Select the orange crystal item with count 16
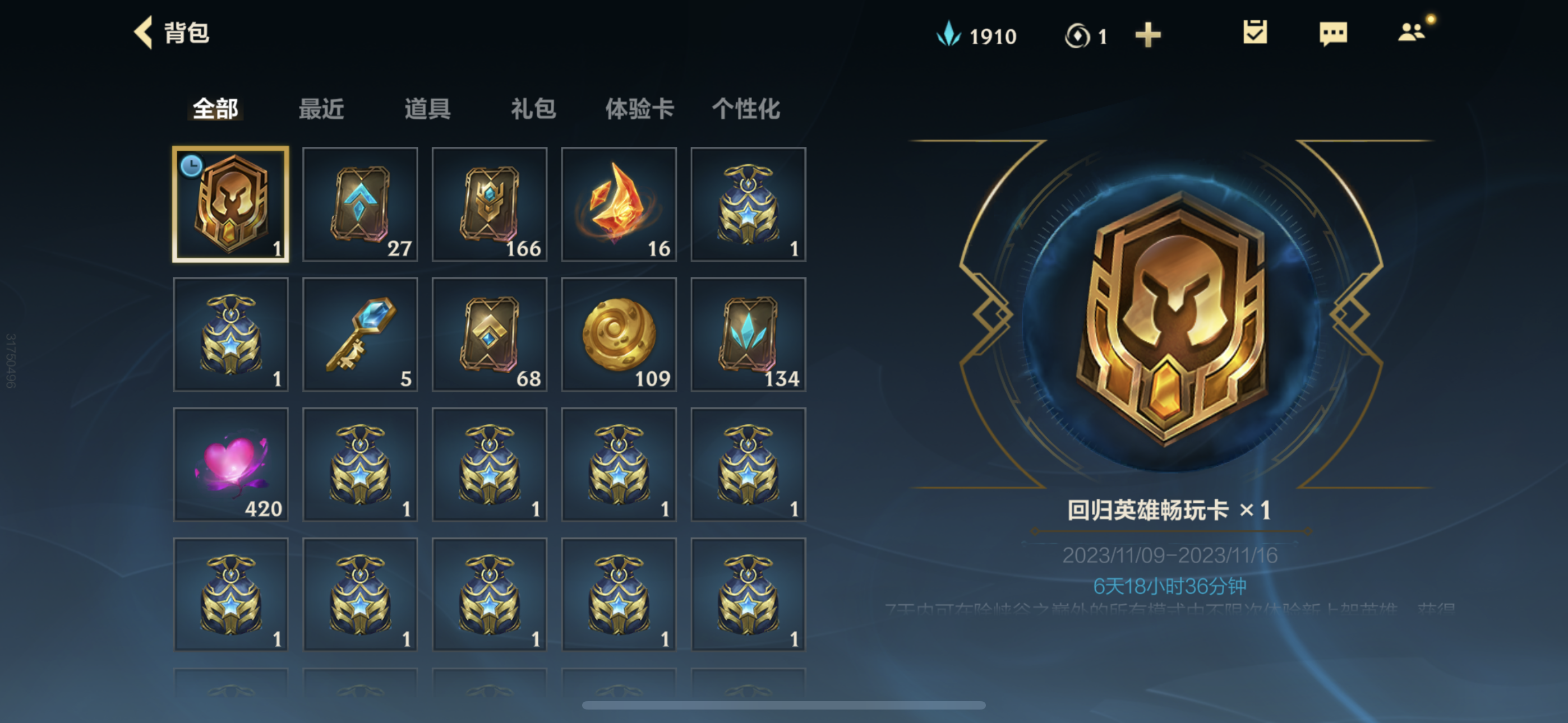1568x723 pixels. pos(619,205)
